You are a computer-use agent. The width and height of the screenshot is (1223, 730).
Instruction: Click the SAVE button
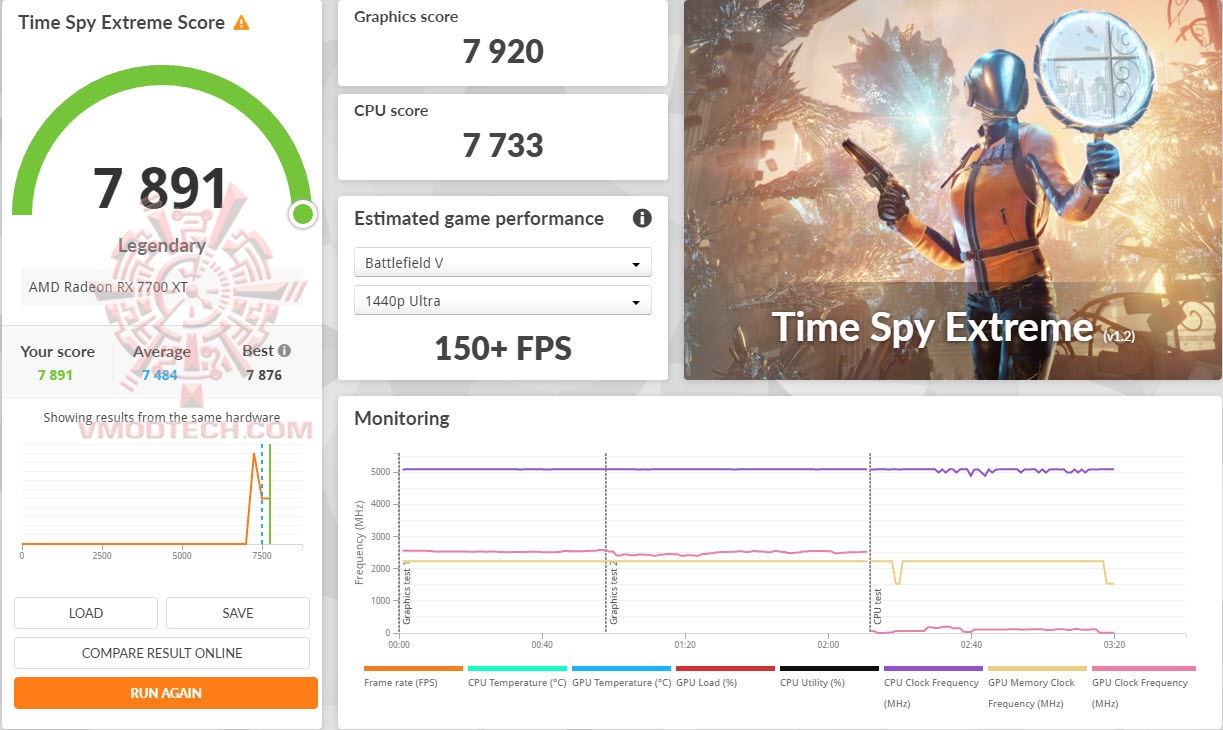(238, 613)
